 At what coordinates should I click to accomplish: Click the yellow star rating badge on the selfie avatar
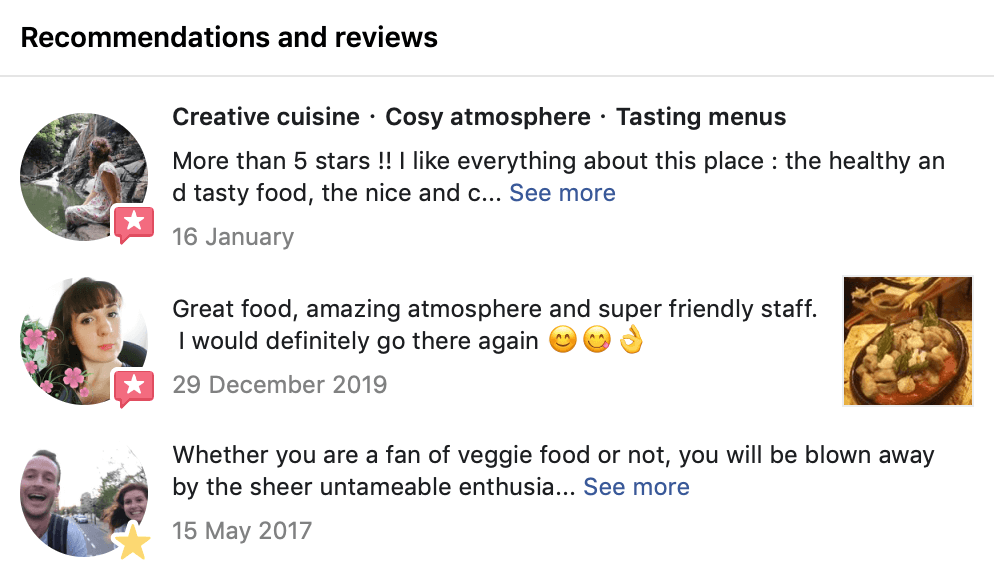[x=132, y=543]
